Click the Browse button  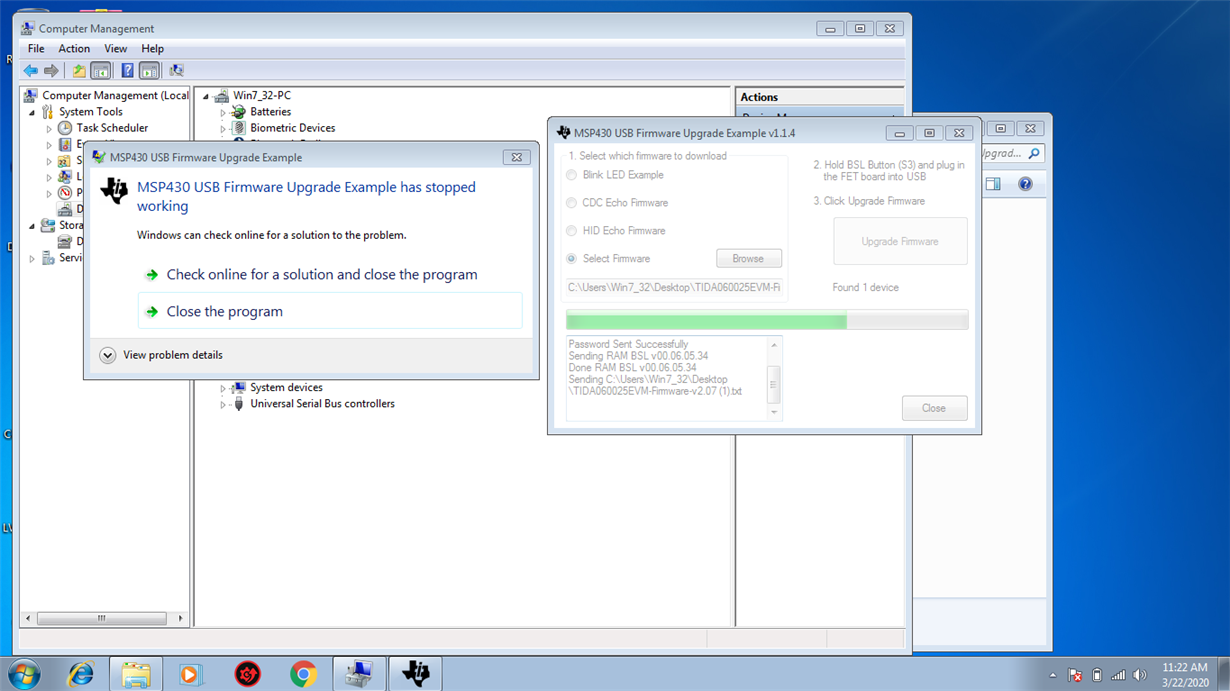tap(749, 259)
